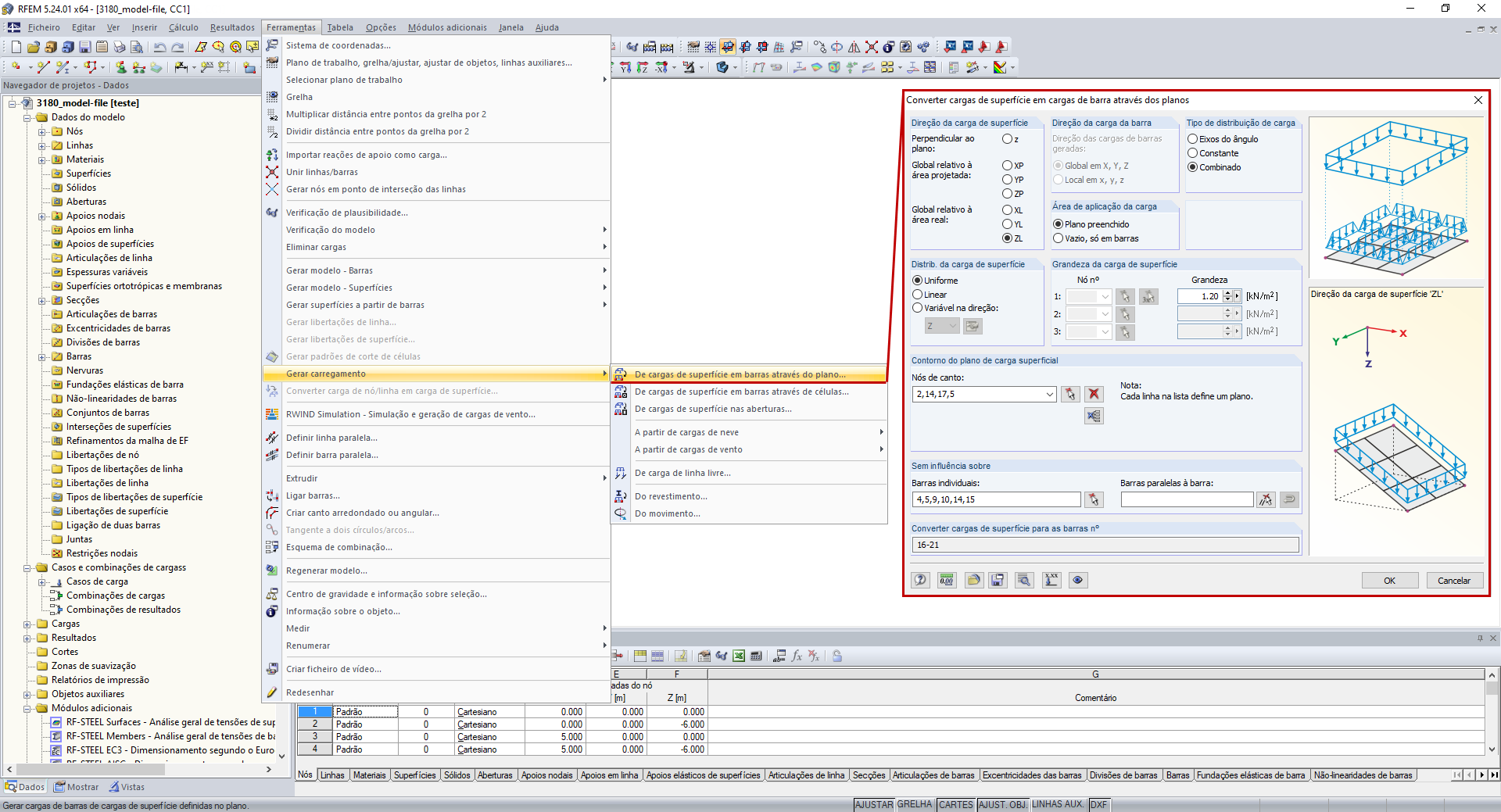
Task: Open the dialog help button icon
Action: (x=920, y=580)
